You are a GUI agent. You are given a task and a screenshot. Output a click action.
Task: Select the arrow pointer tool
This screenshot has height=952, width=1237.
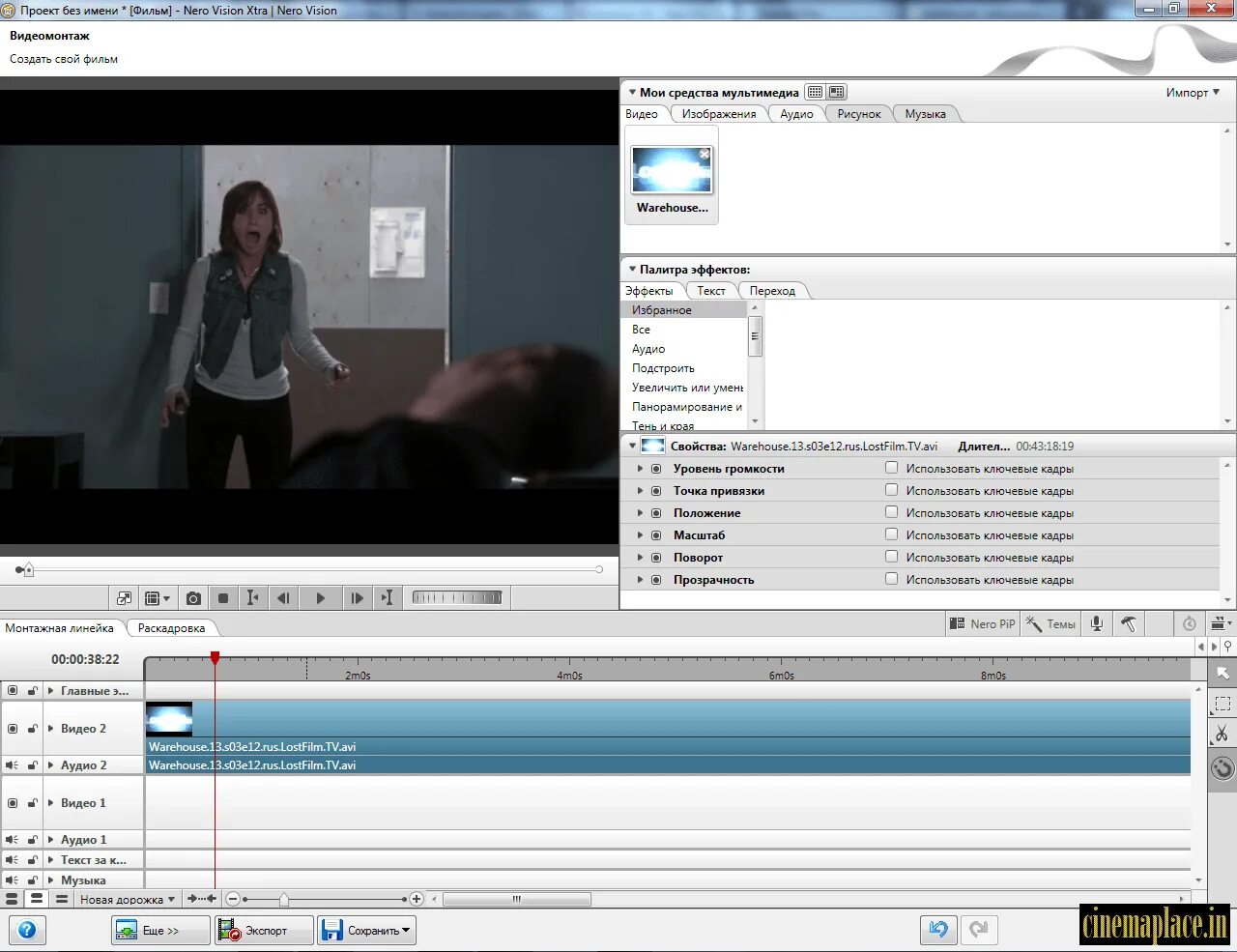1223,673
